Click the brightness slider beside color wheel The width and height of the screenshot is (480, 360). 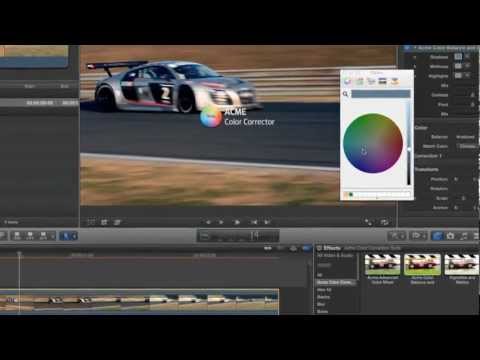(409, 143)
